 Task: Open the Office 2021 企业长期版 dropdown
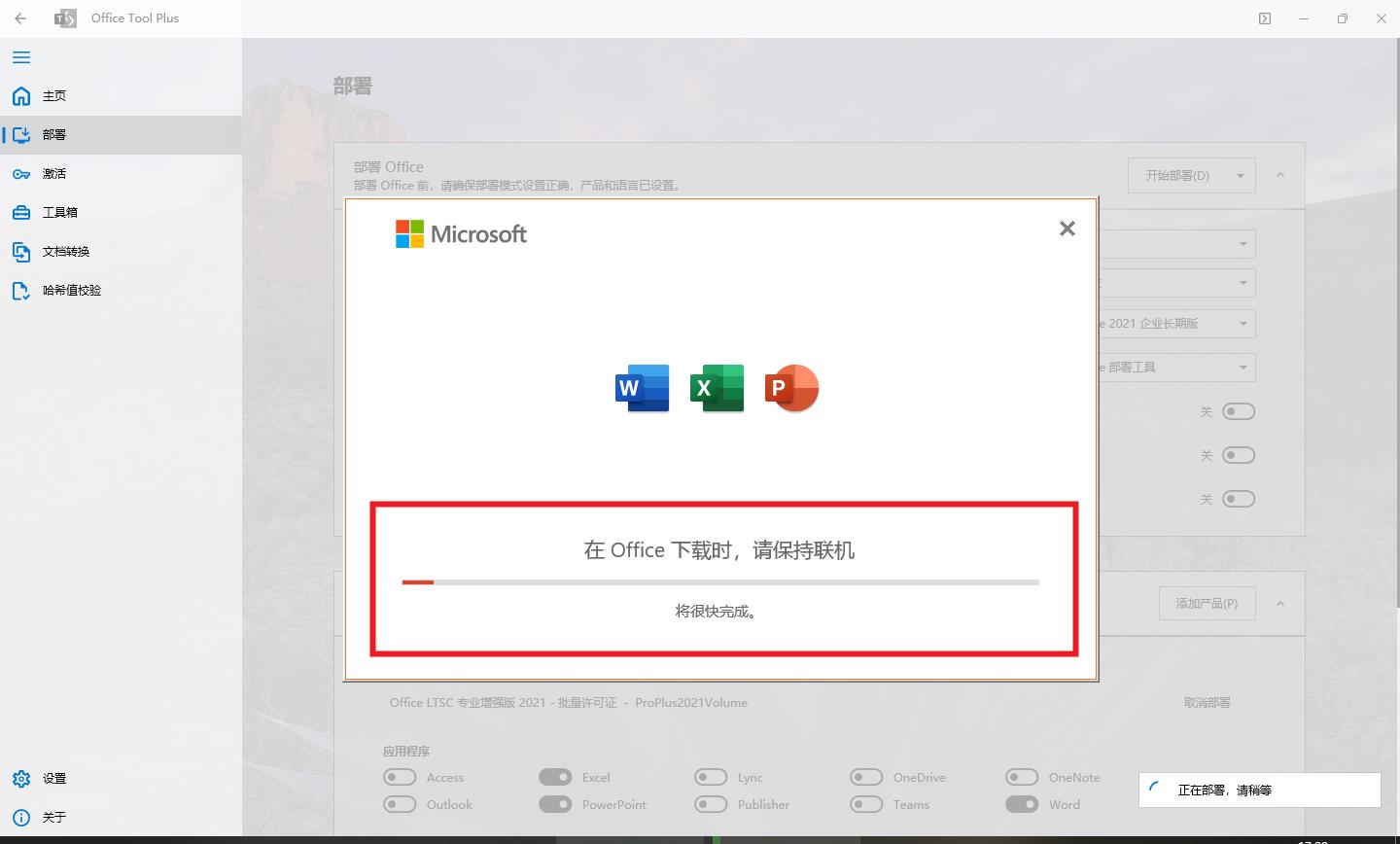[x=1242, y=323]
